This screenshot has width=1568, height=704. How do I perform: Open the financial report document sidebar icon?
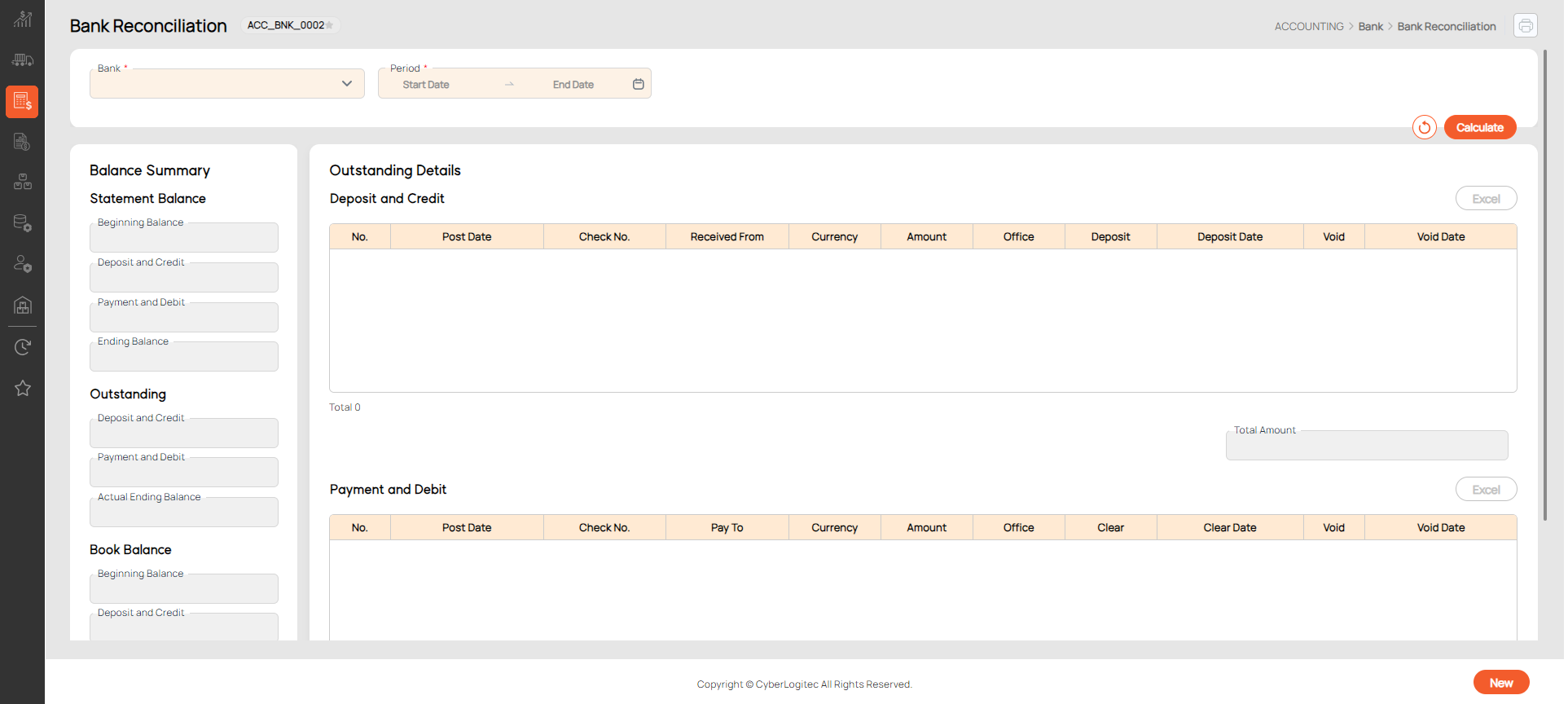(x=22, y=142)
